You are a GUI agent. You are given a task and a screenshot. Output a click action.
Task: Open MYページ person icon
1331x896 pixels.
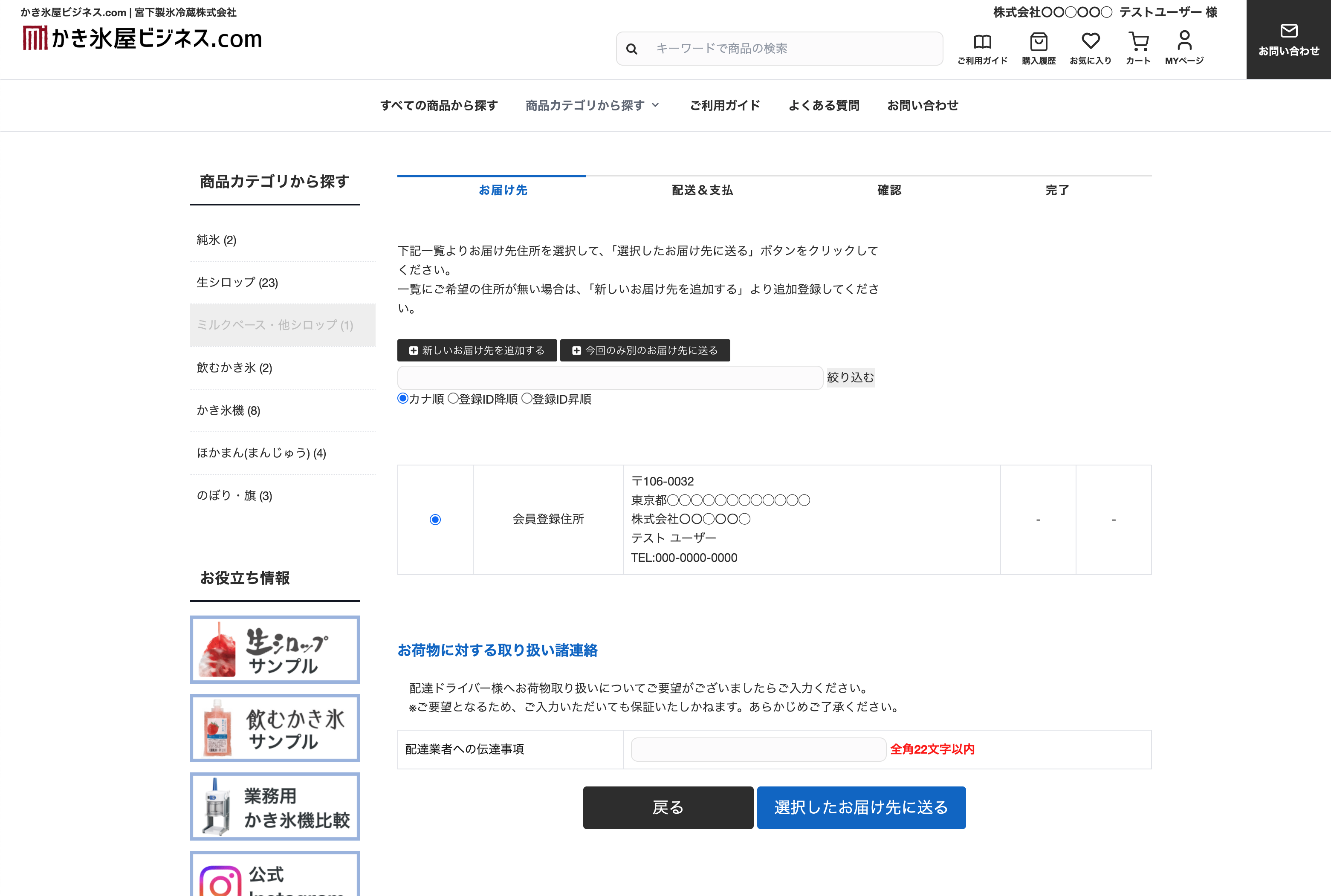tap(1184, 40)
